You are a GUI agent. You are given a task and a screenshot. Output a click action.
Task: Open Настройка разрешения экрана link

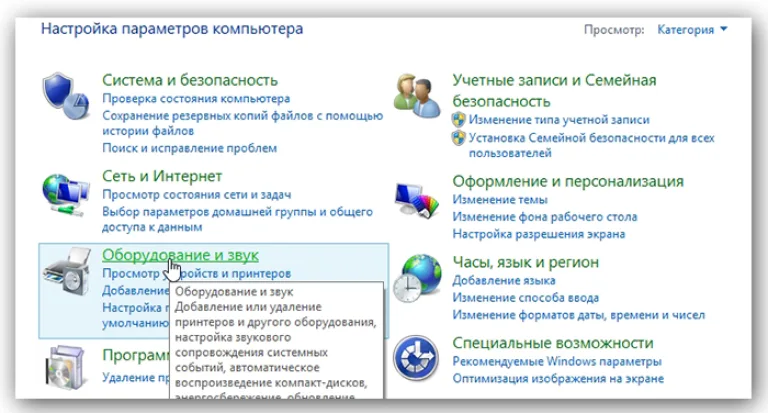coord(539,234)
